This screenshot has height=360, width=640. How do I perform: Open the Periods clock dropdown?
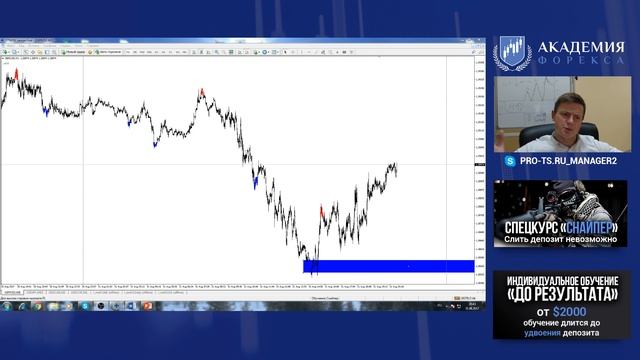[264, 52]
